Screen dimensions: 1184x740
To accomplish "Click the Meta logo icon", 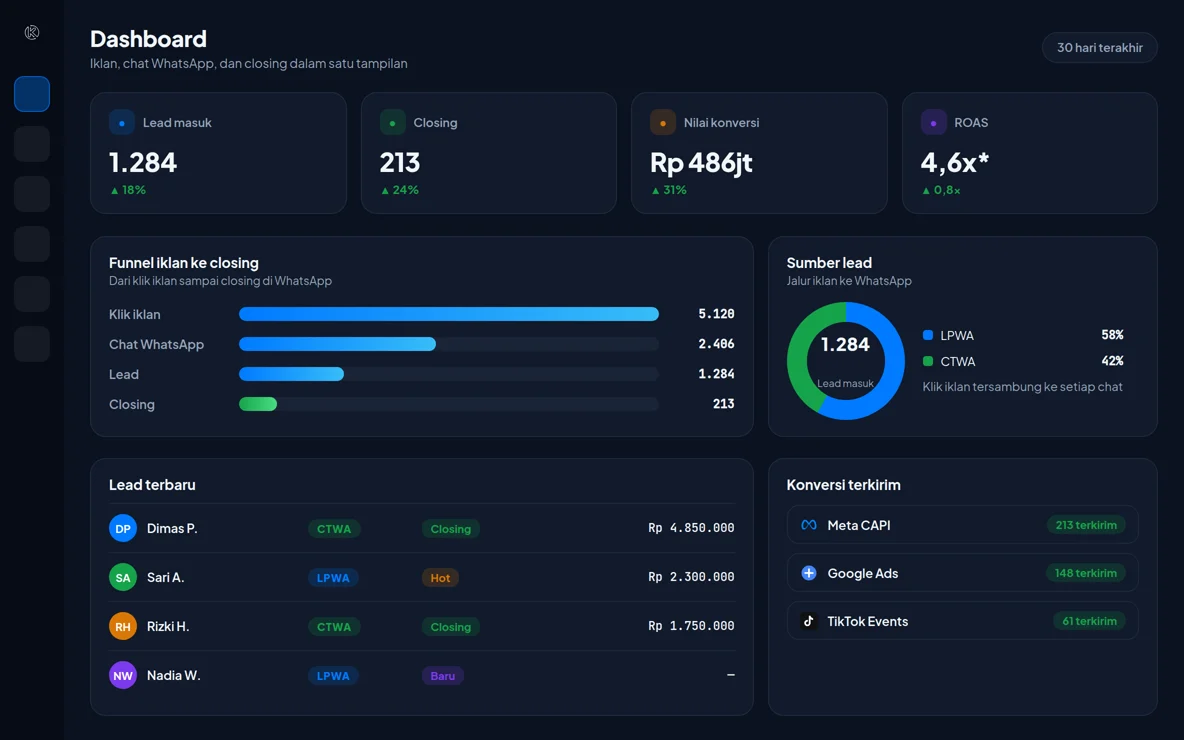I will 809,525.
